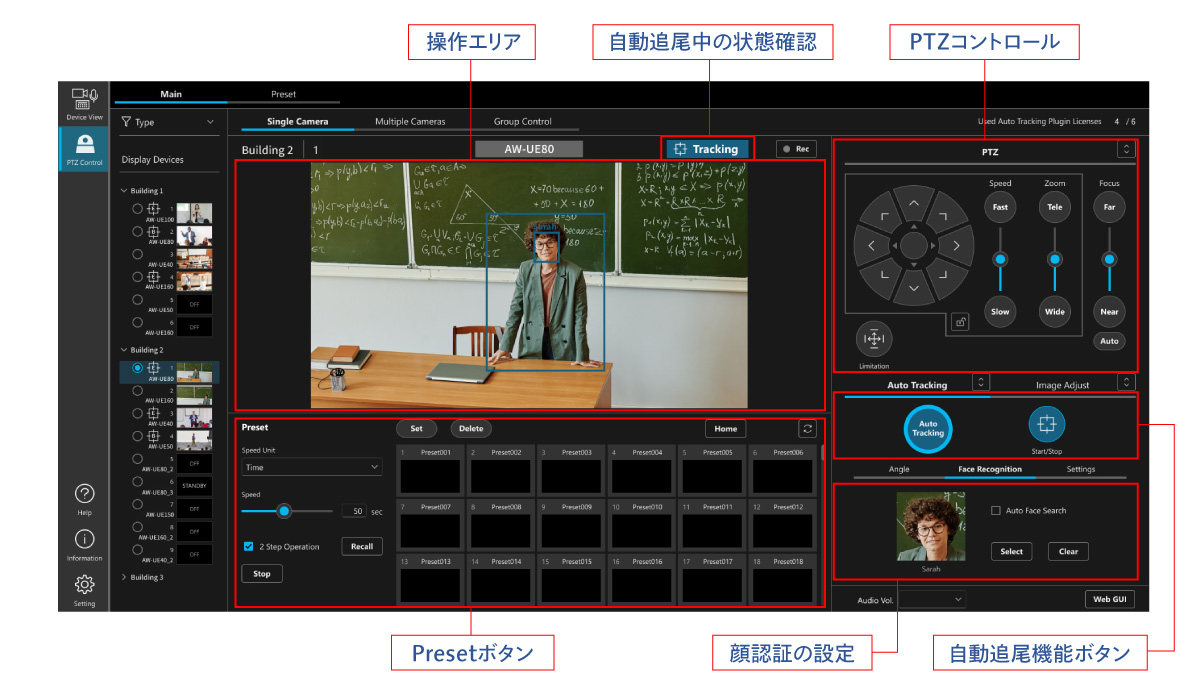Expand the Building 3 group
1200x695 pixels.
pos(124,577)
